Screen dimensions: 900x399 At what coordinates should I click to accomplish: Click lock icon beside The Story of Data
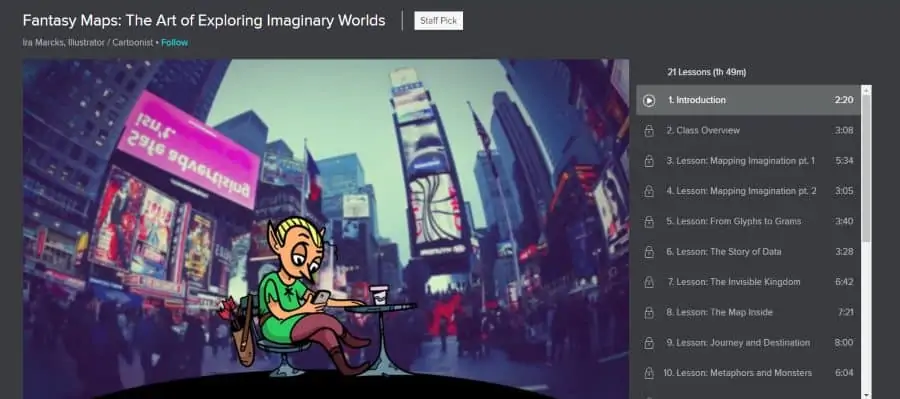point(649,252)
